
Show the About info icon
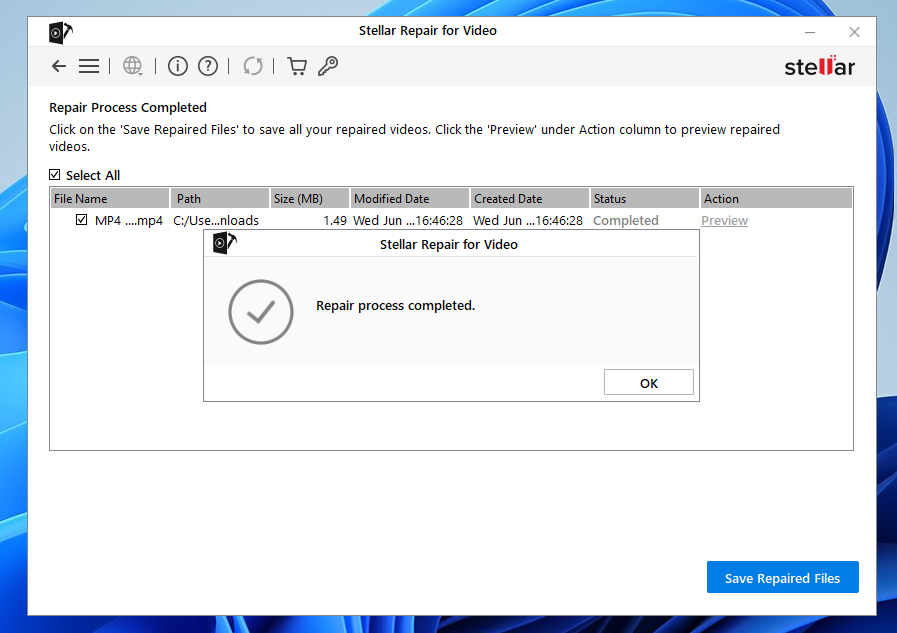(x=178, y=66)
